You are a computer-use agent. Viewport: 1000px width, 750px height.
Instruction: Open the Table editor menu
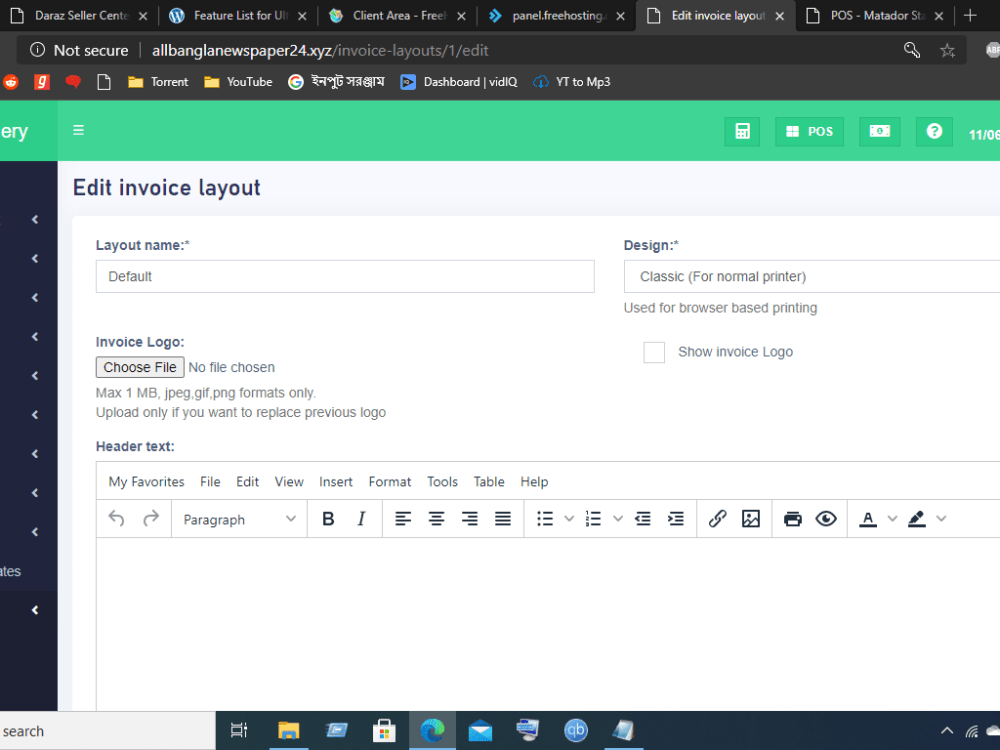pyautogui.click(x=489, y=482)
